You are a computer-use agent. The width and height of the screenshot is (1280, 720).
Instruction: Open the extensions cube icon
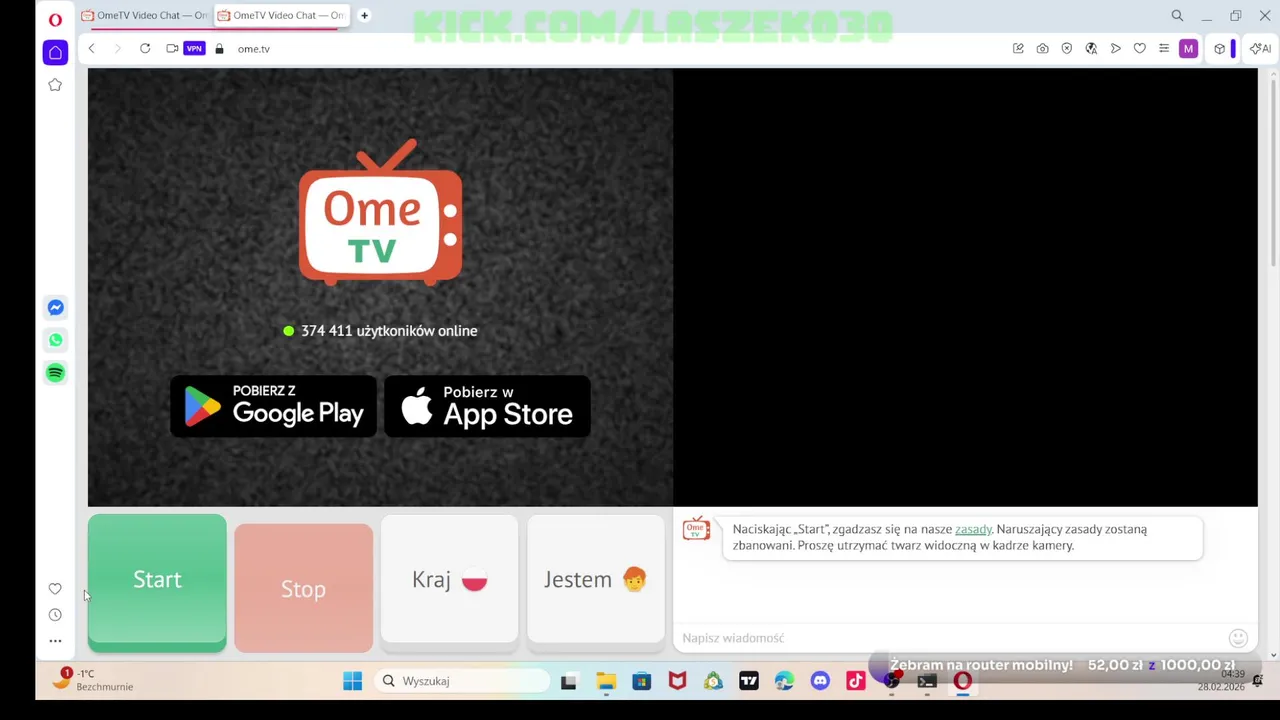point(1220,48)
